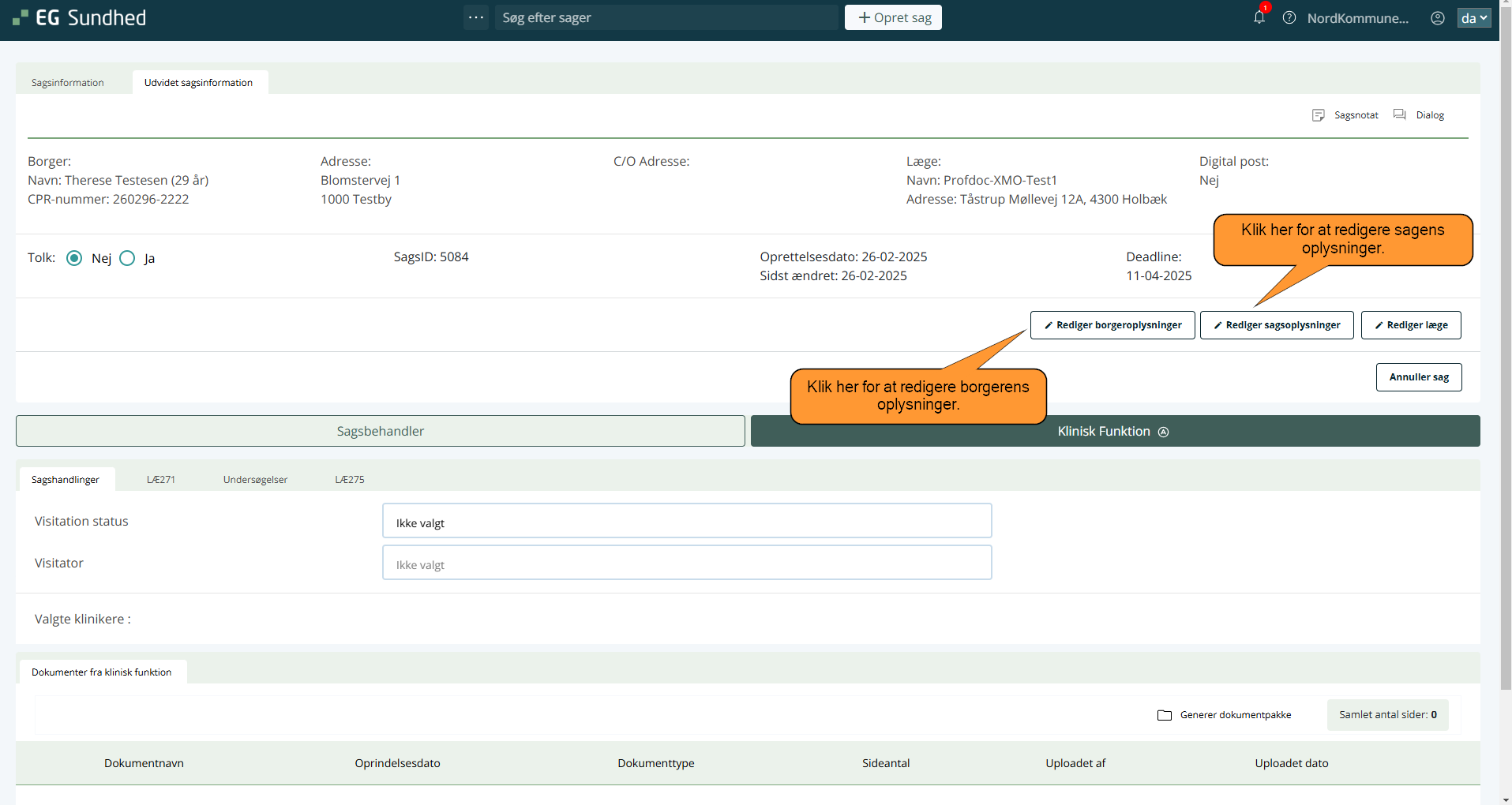Select the Nej radio button for Tolk
The height and width of the screenshot is (805, 1512).
tap(74, 258)
